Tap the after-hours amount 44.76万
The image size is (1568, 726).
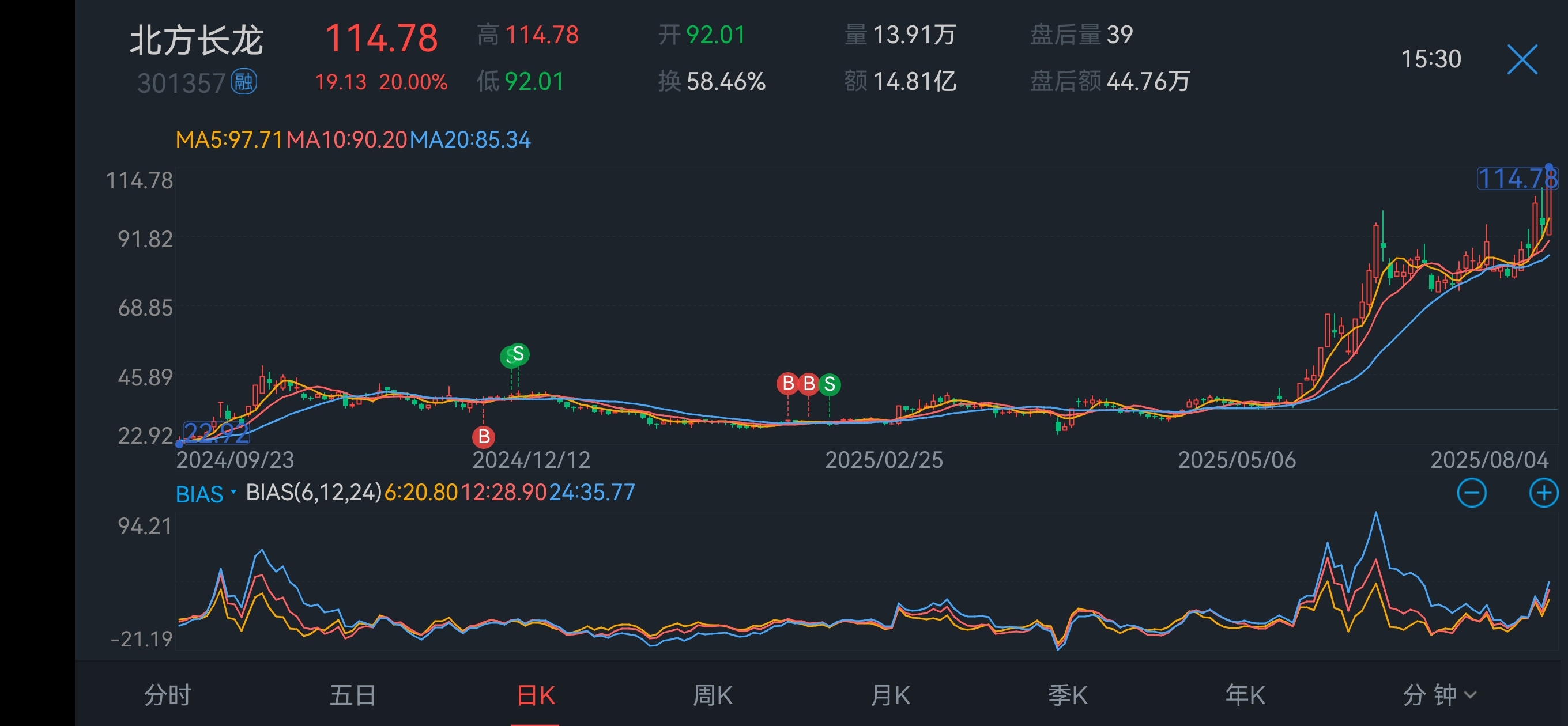pos(1148,81)
